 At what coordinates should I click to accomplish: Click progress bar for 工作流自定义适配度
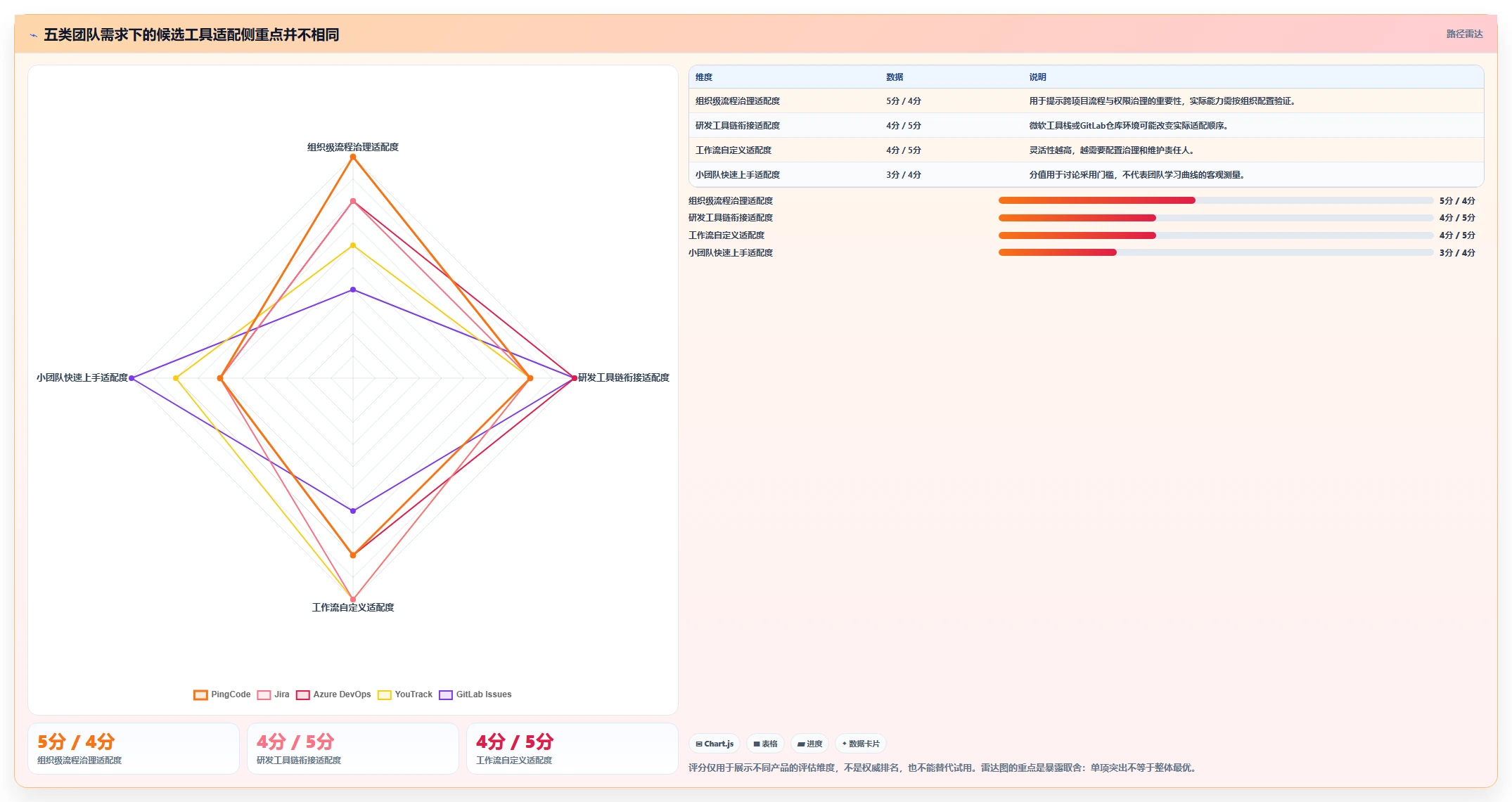pyautogui.click(x=1215, y=235)
